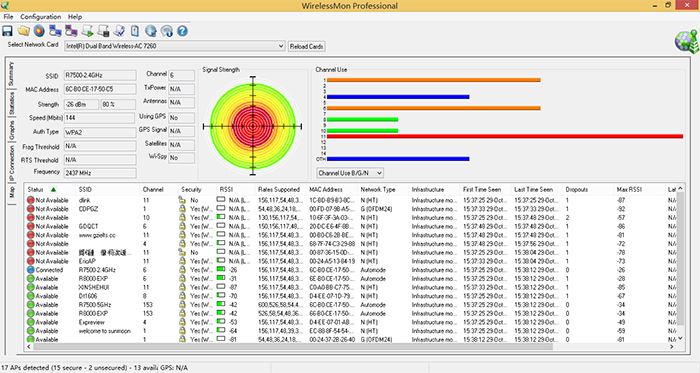Screen dimensions: 700x373
Task: Click the green Available icon for XINSHEHUI
Action: tap(30, 287)
